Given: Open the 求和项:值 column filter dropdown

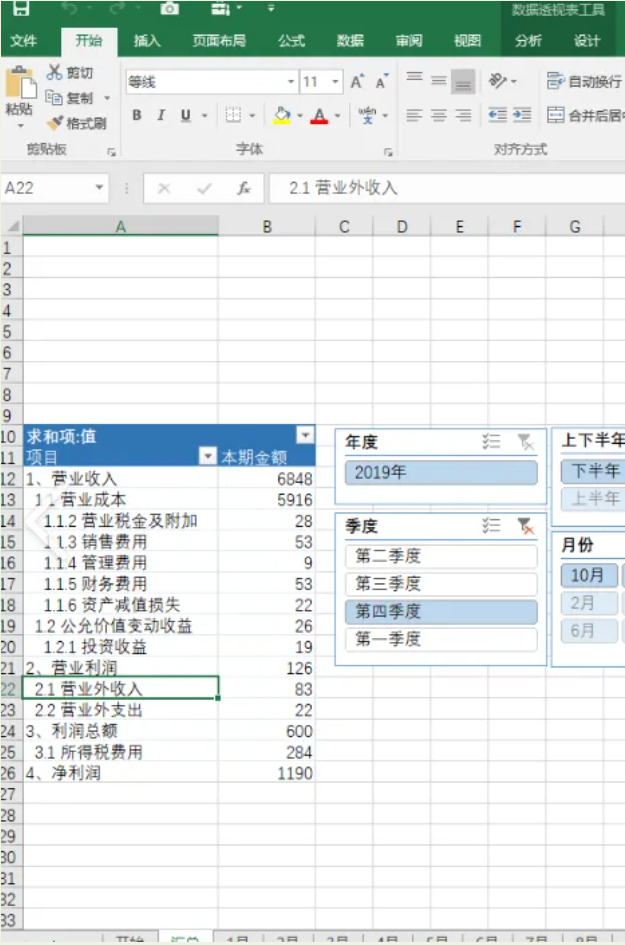Looking at the screenshot, I should 306,435.
